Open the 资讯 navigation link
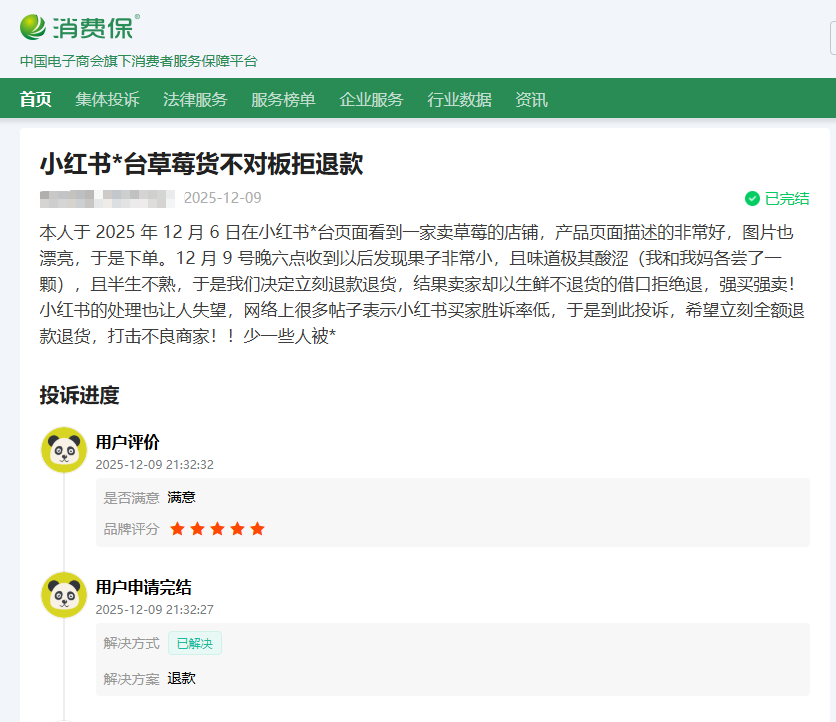 [x=531, y=99]
